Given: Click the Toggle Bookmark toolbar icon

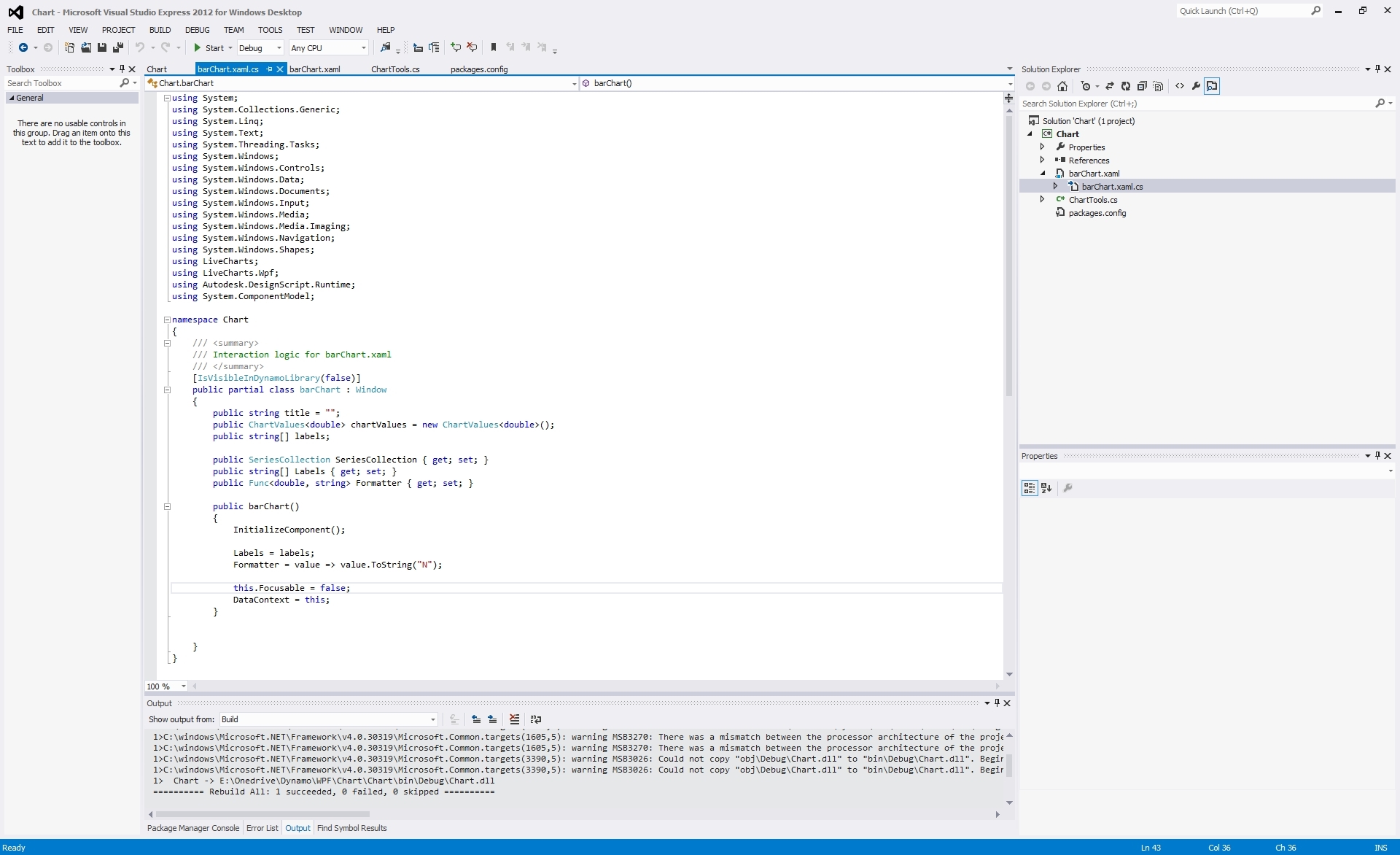Looking at the screenshot, I should (494, 48).
